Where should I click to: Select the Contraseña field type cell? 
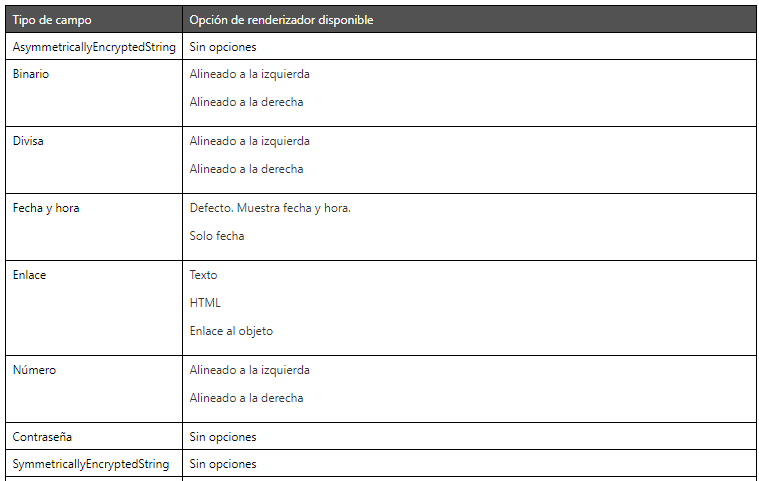(42, 437)
